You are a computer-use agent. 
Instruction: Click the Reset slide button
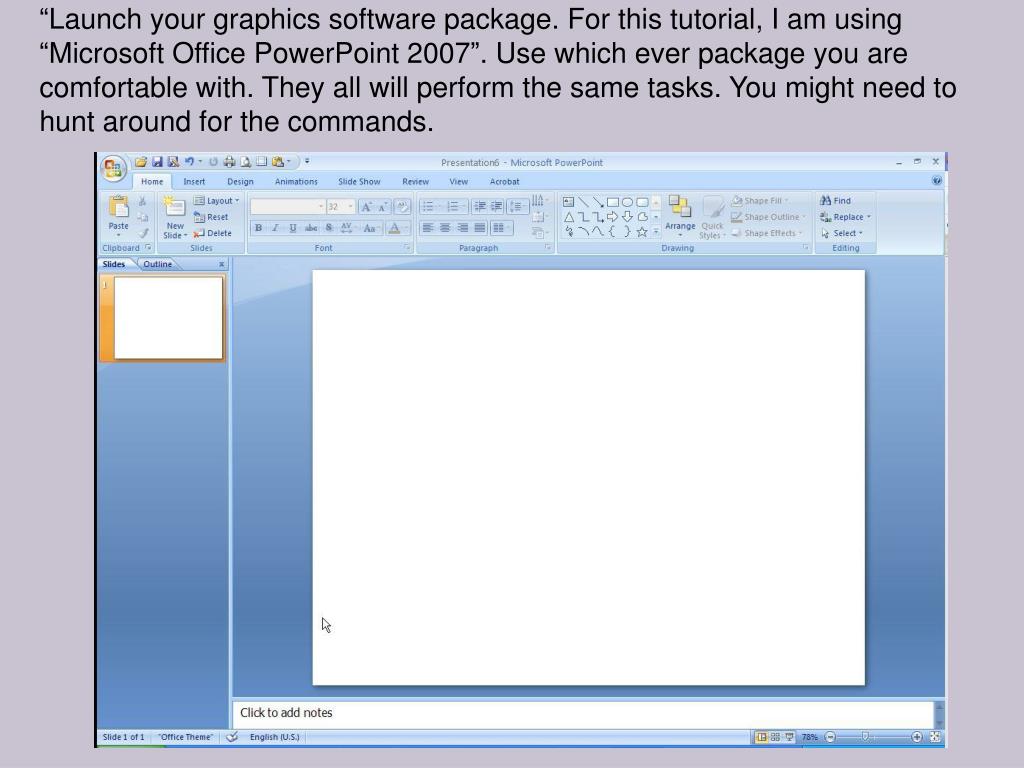(211, 217)
